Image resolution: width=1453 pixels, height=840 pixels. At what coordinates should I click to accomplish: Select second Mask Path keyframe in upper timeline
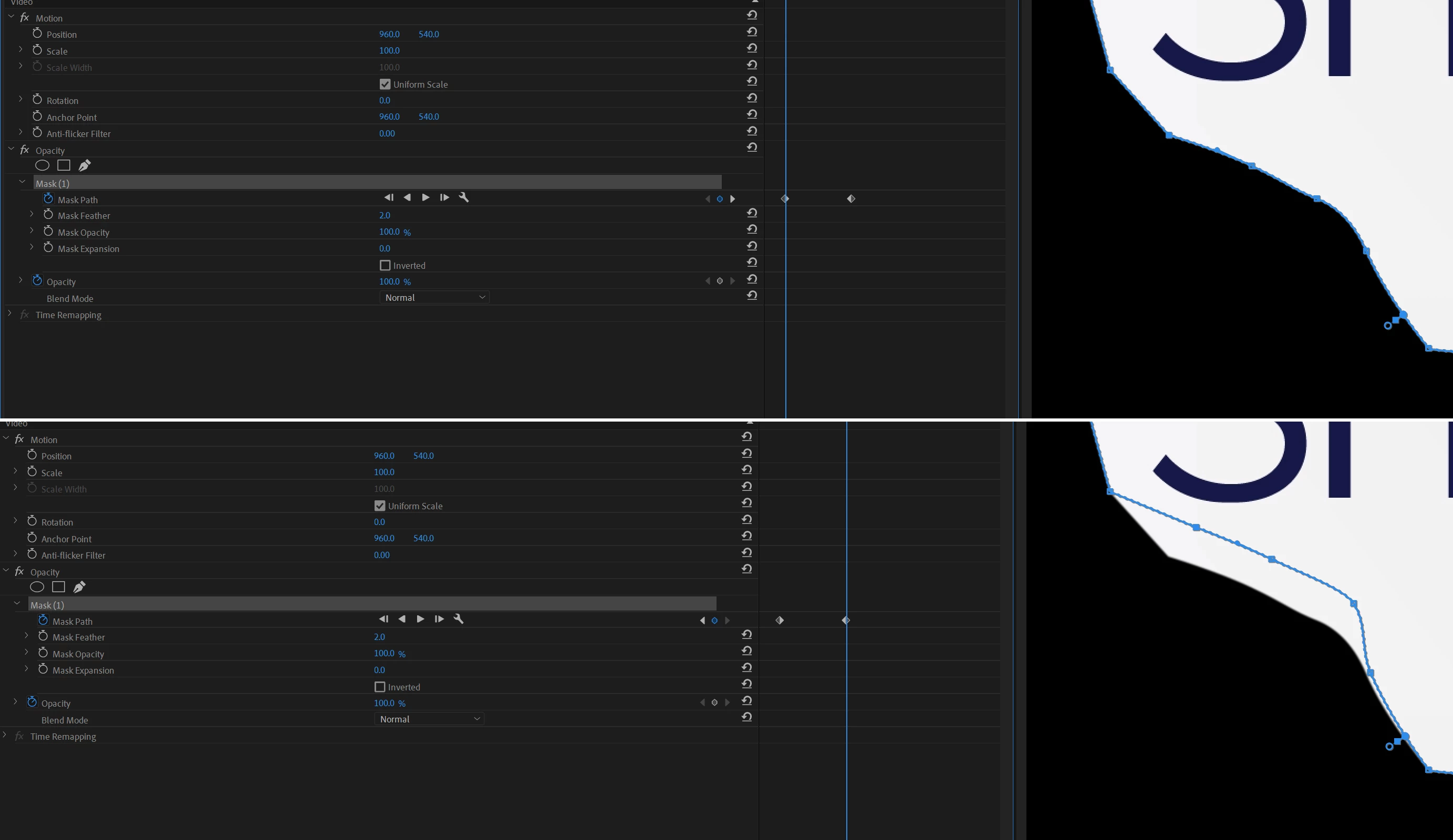851,199
